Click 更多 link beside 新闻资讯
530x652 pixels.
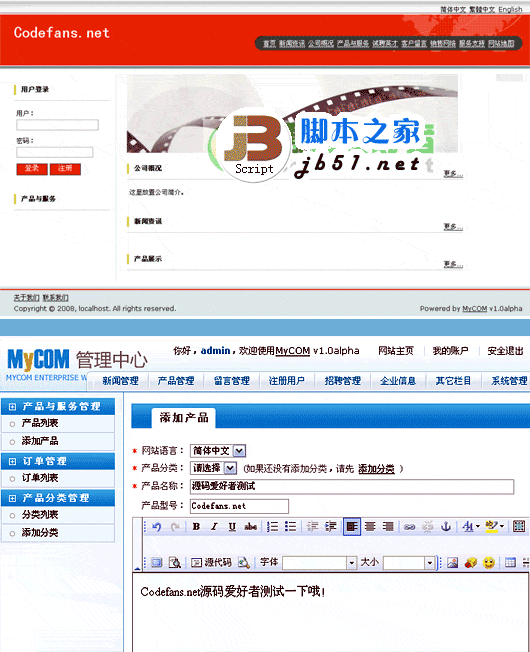(453, 227)
